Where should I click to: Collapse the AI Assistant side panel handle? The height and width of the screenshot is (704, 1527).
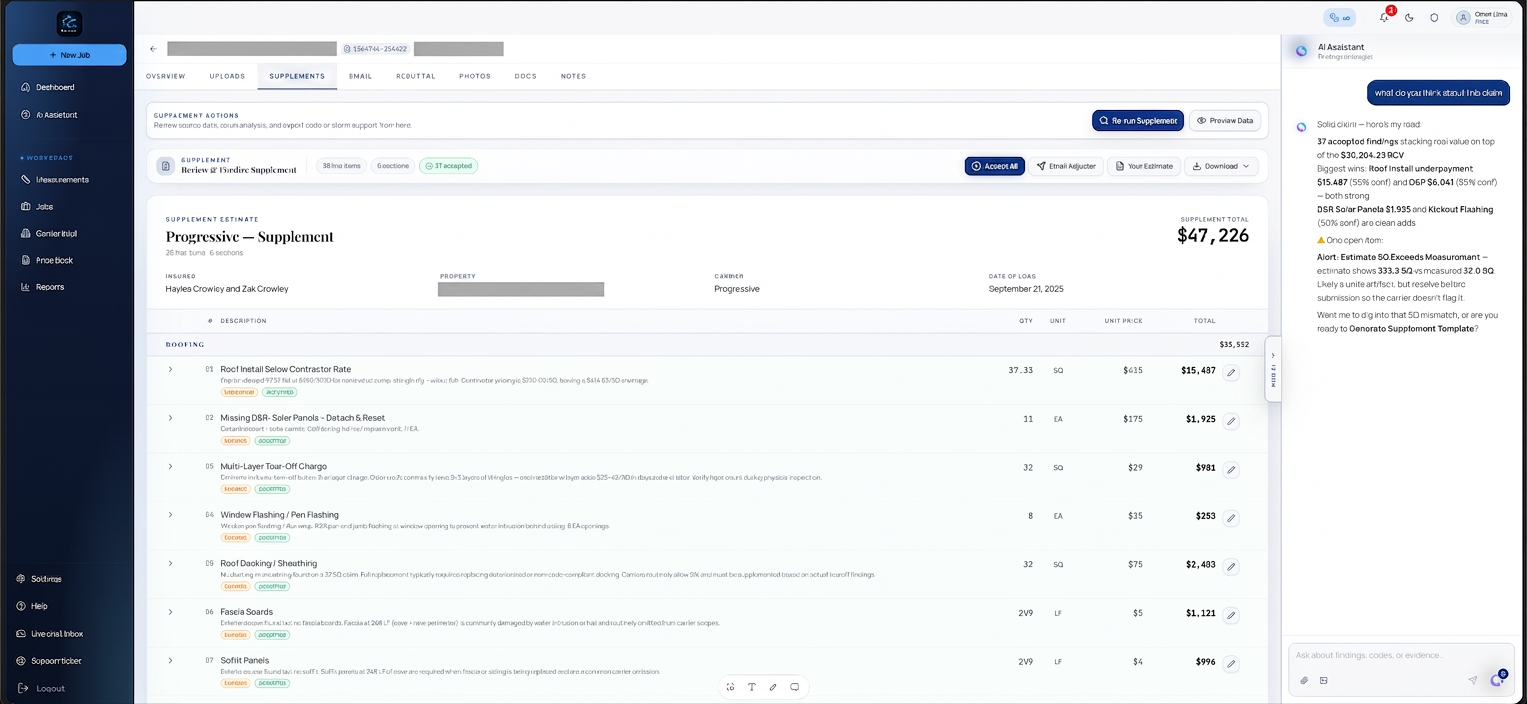(1272, 368)
